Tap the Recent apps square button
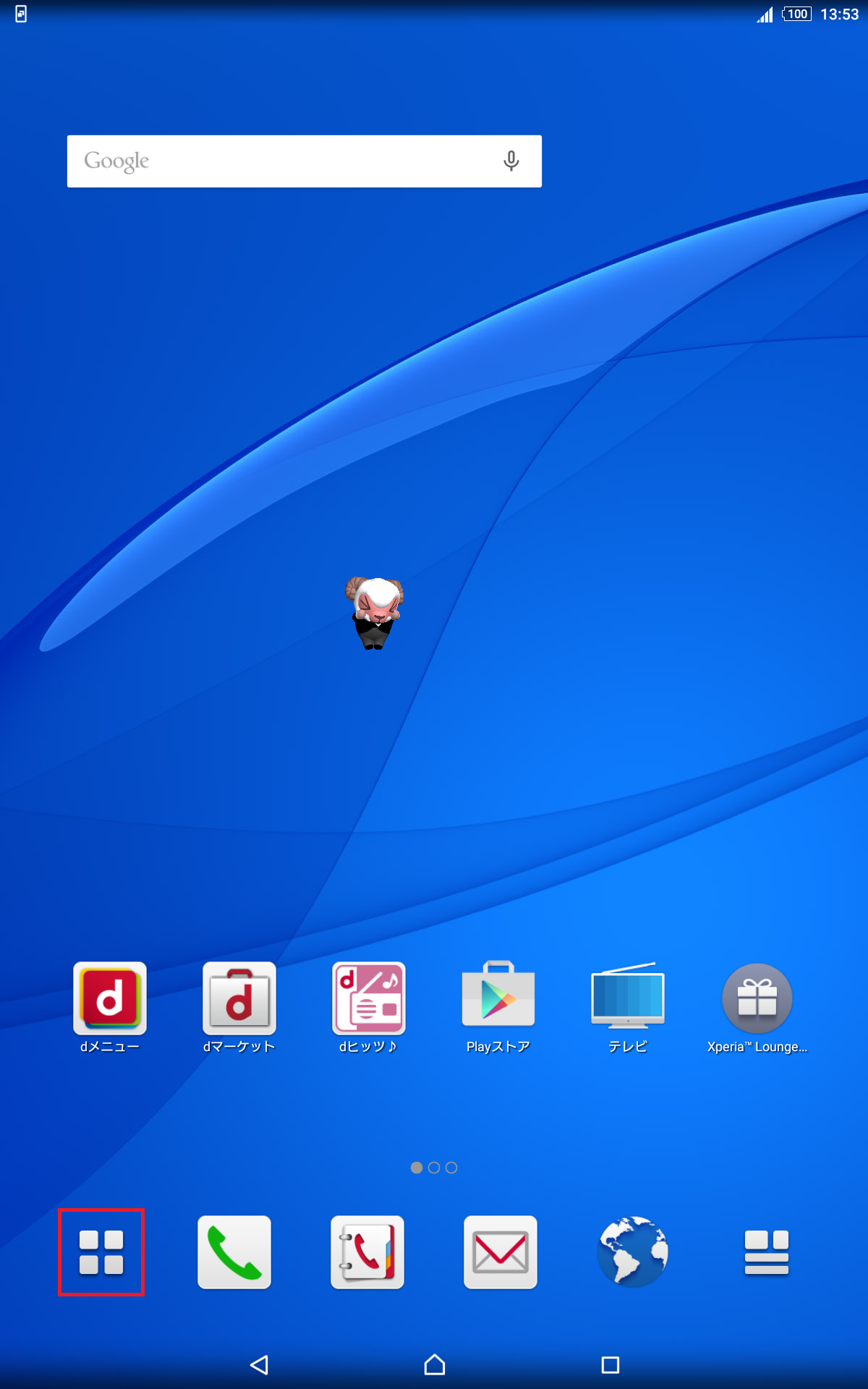 coord(610,1364)
